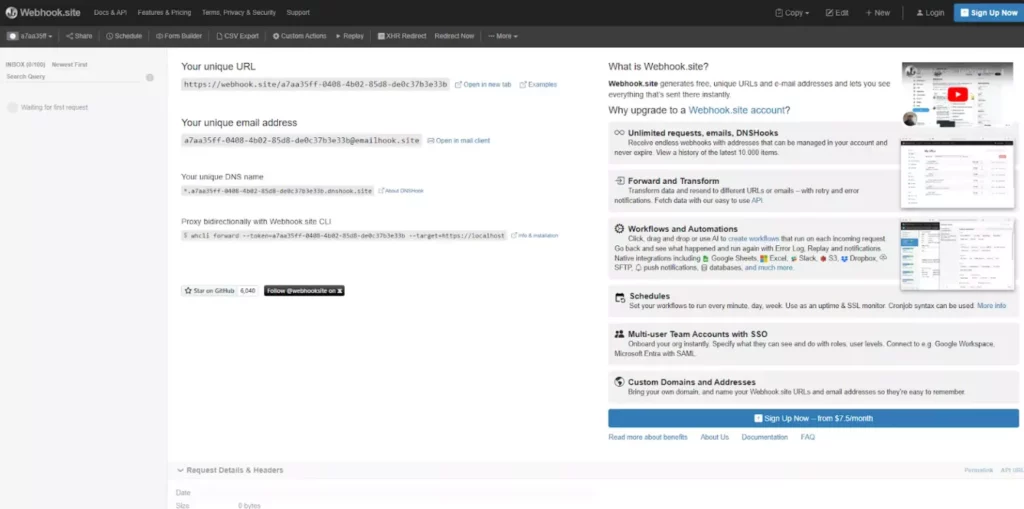The image size is (1024, 509).
Task: Select the unique webhook.site URL text
Action: click(x=315, y=84)
